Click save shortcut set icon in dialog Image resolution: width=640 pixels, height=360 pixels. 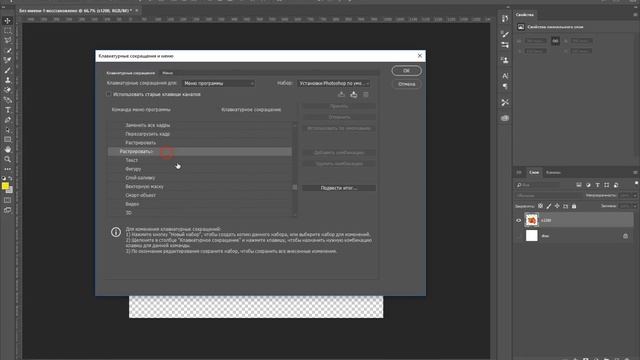point(341,95)
